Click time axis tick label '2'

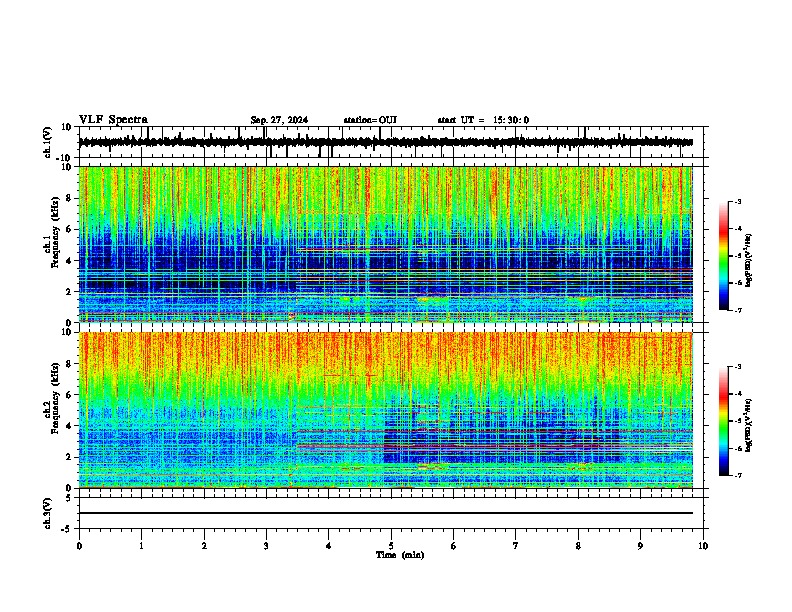pyautogui.click(x=204, y=546)
